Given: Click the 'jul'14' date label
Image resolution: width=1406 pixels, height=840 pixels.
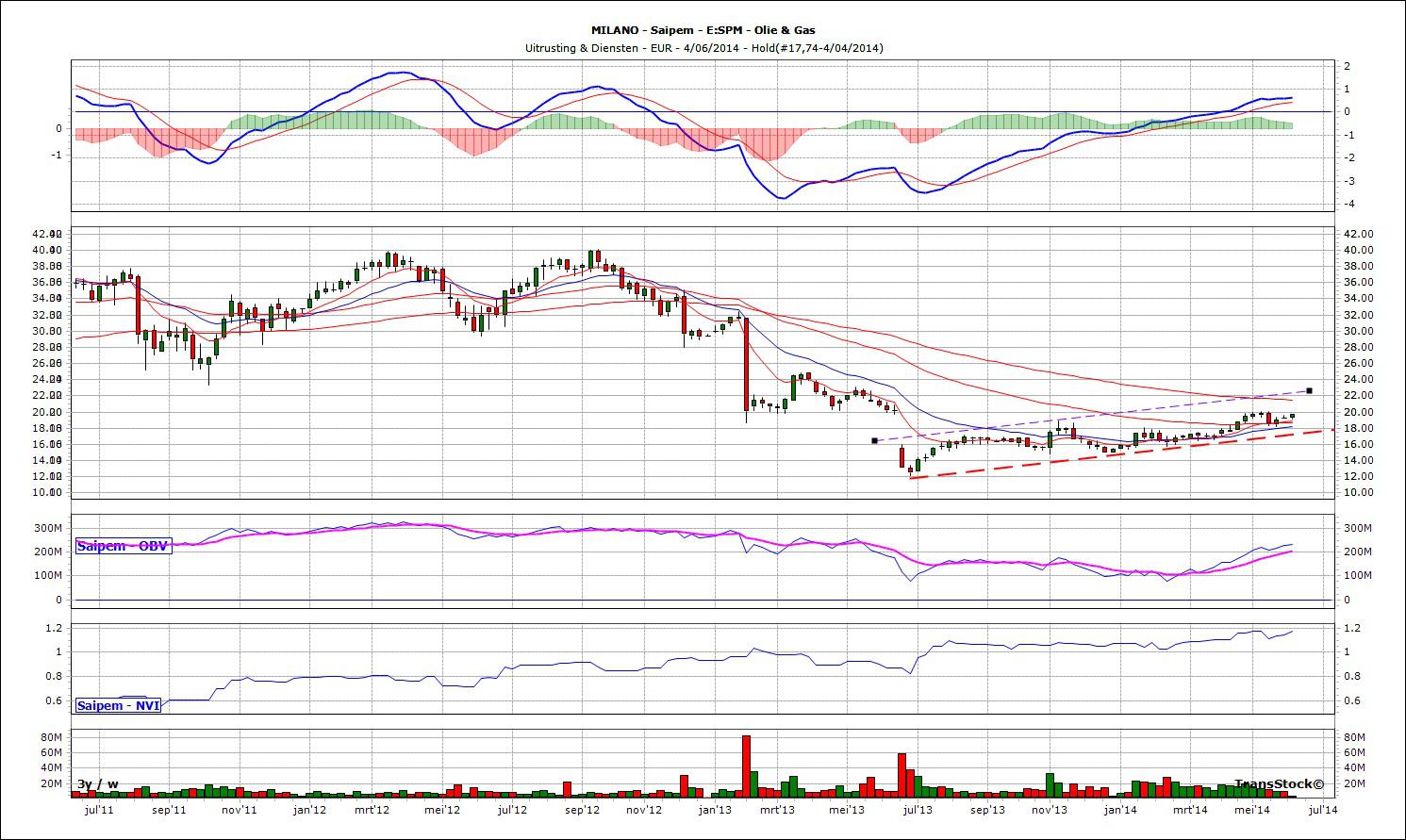Looking at the screenshot, I should (x=1323, y=809).
